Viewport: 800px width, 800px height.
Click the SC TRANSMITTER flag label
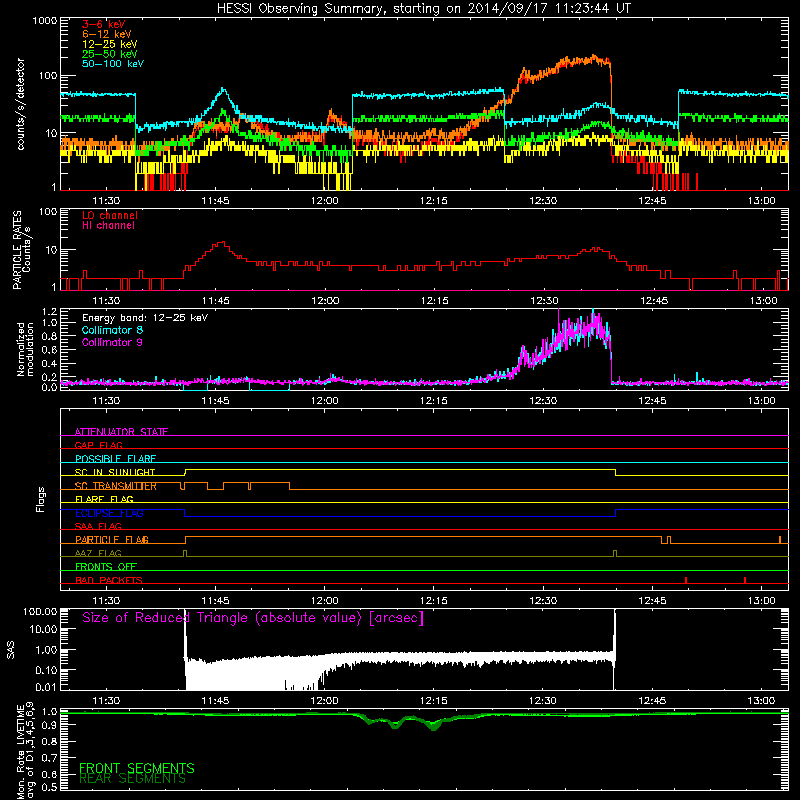coord(116,486)
